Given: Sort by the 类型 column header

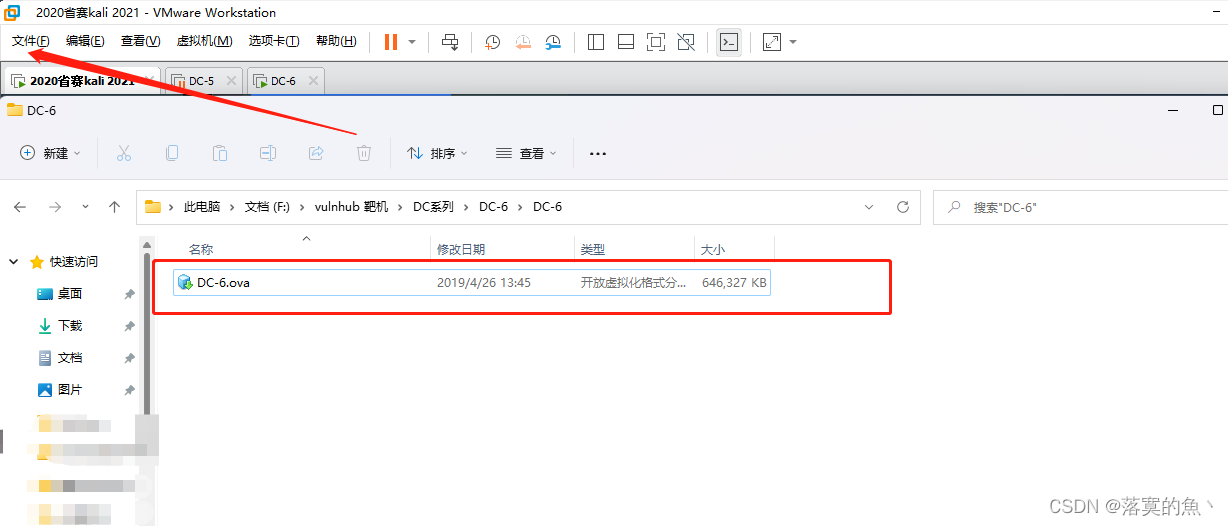Looking at the screenshot, I should point(593,250).
